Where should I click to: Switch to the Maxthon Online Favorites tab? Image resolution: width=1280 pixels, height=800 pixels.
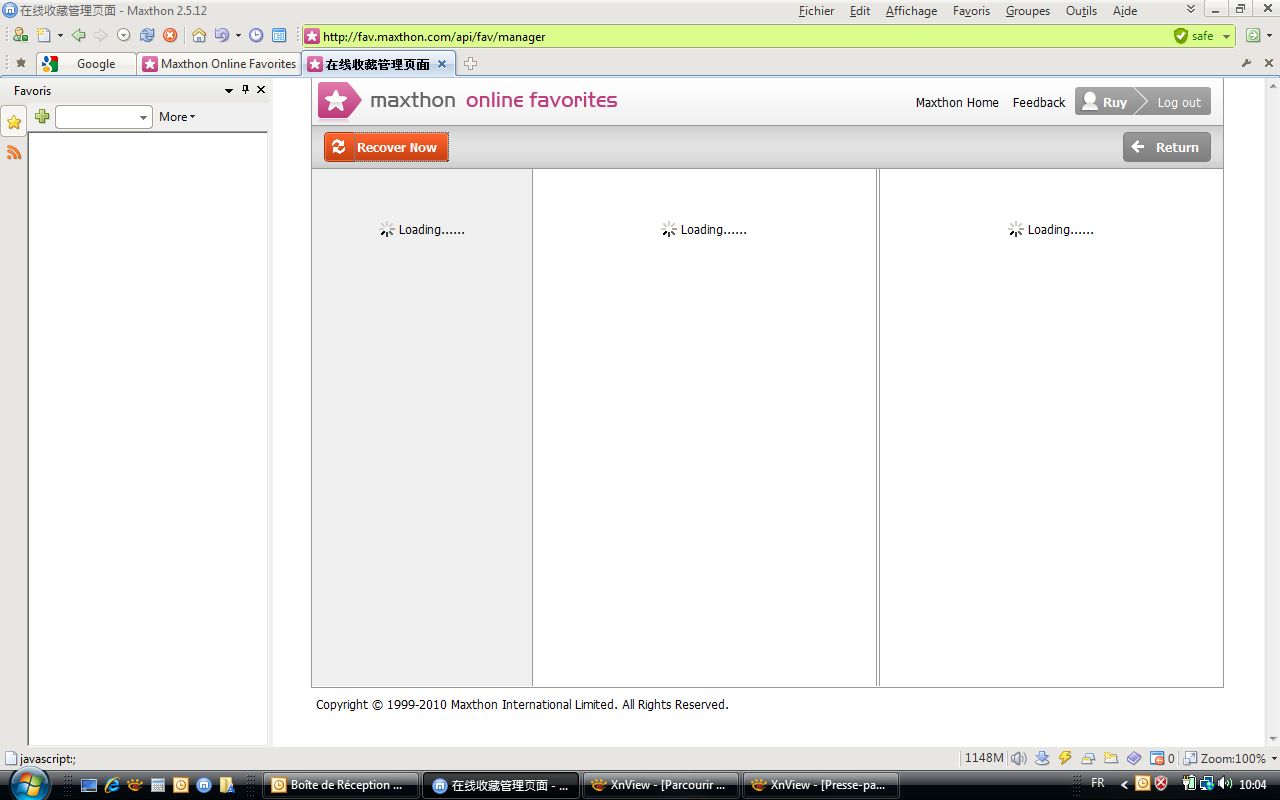219,63
